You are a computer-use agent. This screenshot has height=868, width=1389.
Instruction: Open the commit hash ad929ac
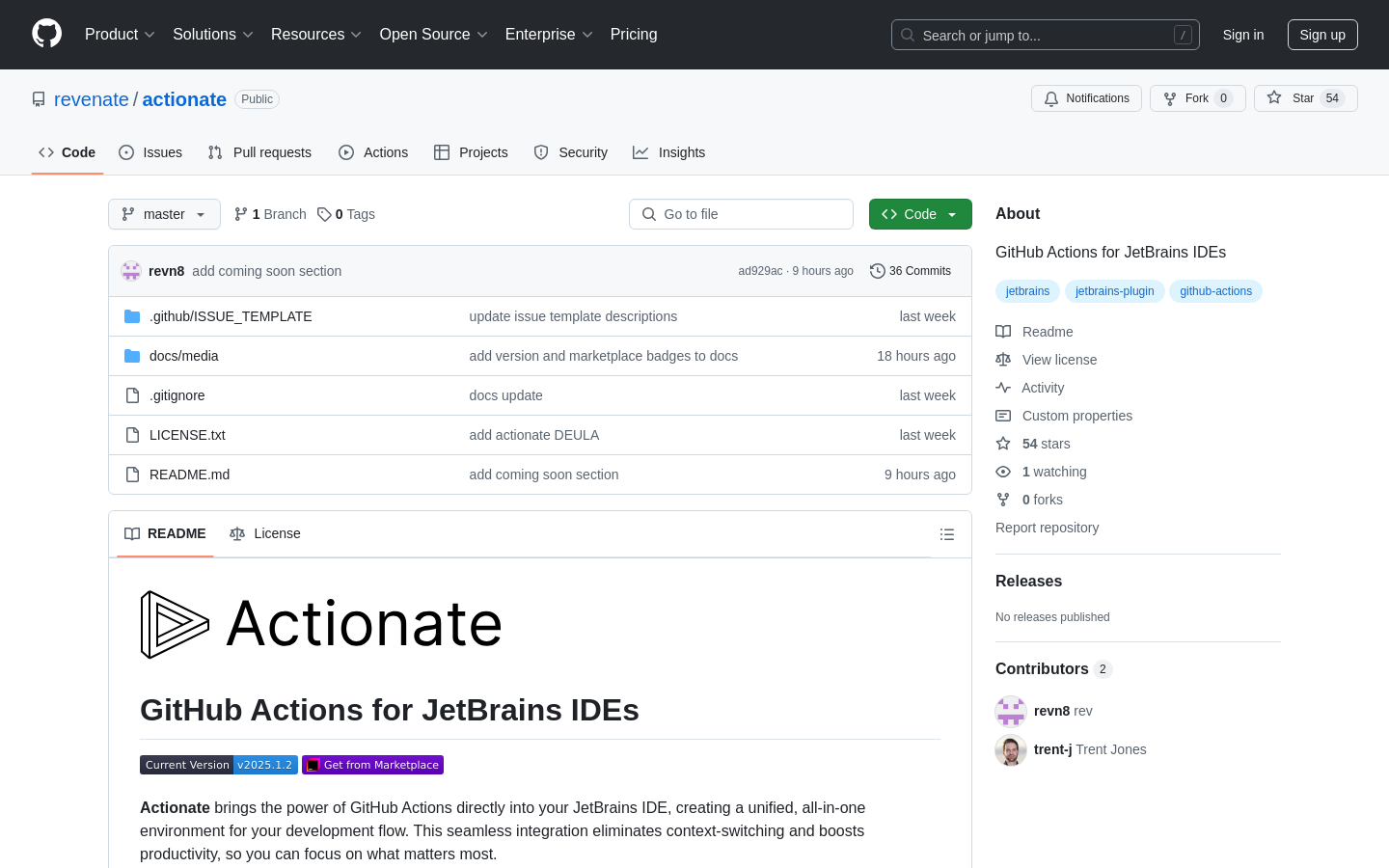760,271
